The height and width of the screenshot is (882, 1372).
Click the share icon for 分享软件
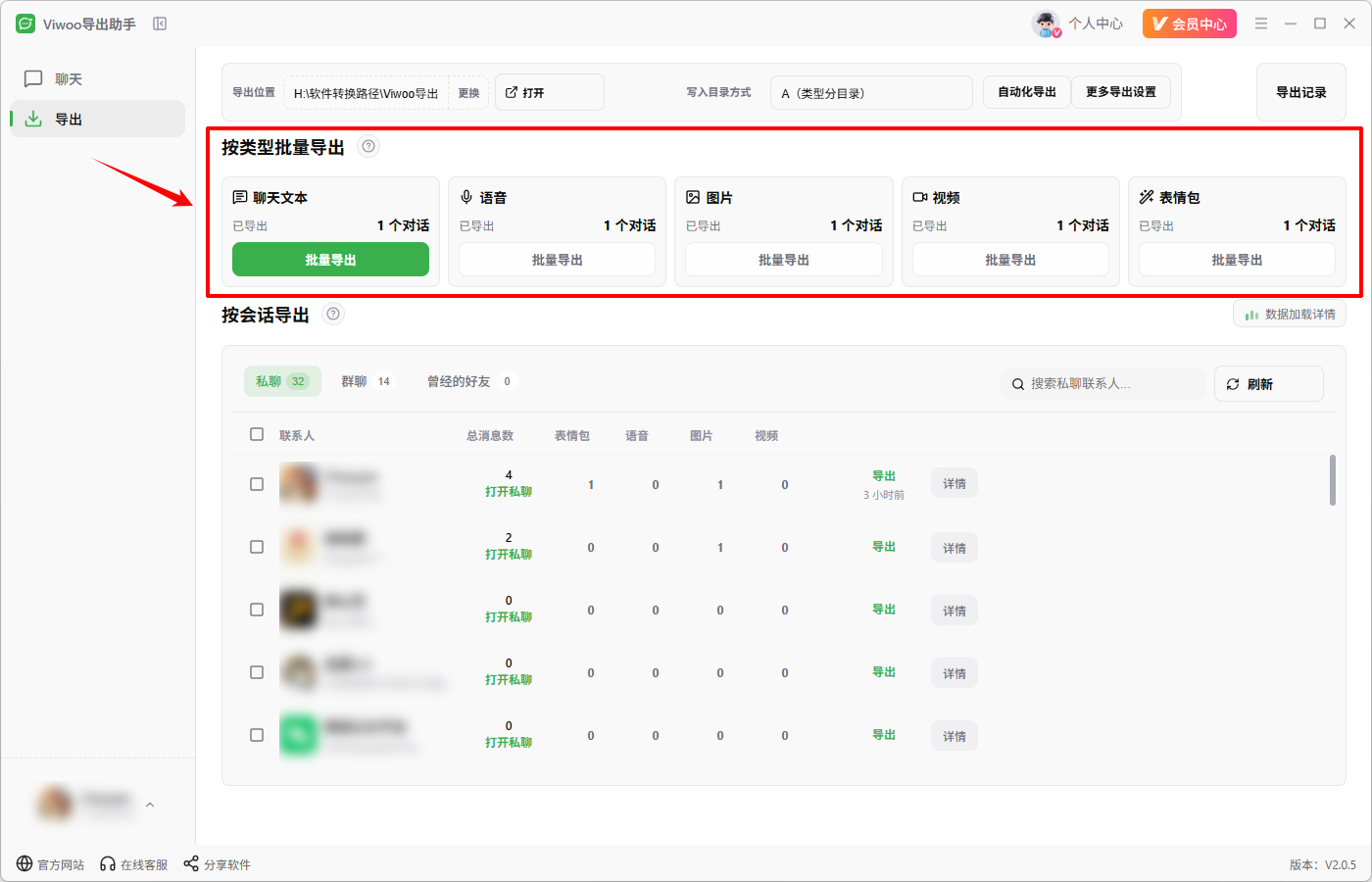(191, 863)
